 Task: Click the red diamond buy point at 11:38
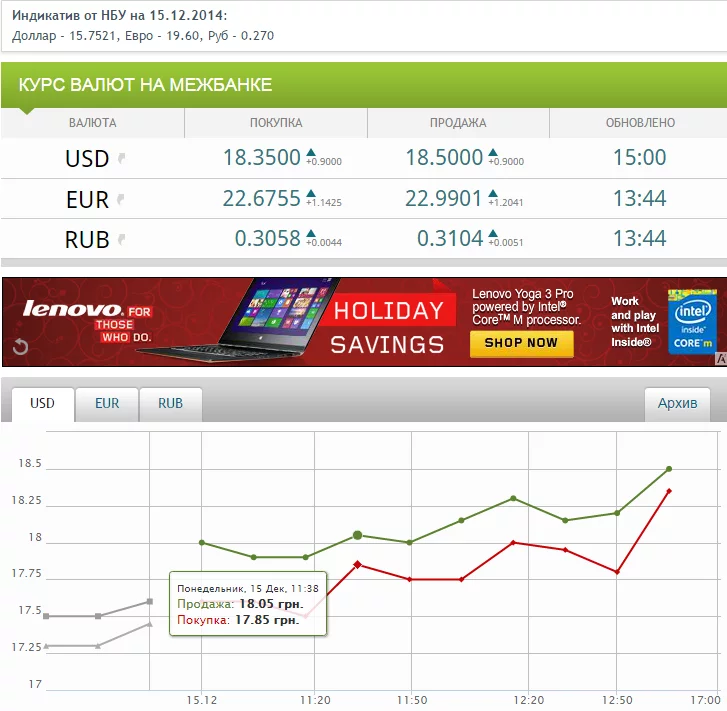coord(357,564)
